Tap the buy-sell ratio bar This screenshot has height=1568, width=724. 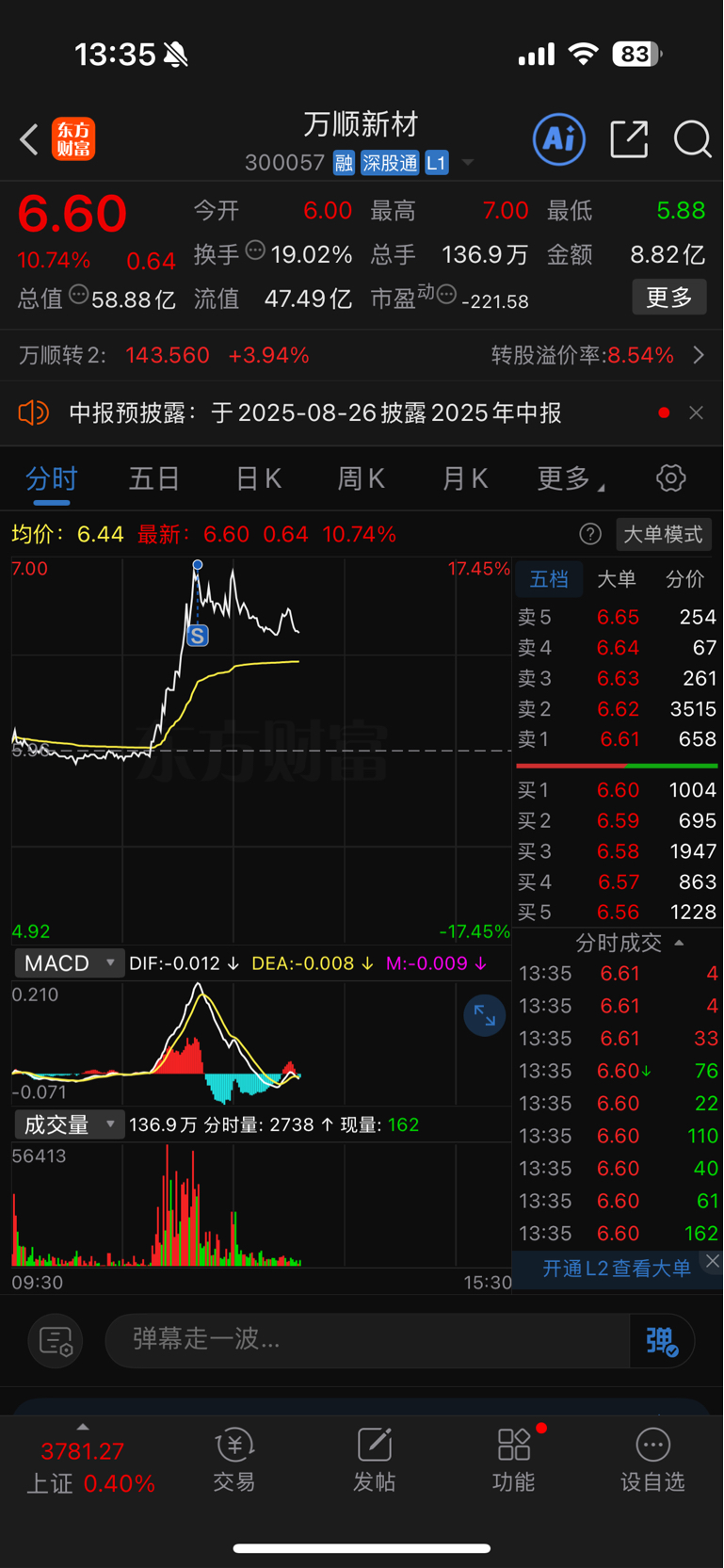617,766
